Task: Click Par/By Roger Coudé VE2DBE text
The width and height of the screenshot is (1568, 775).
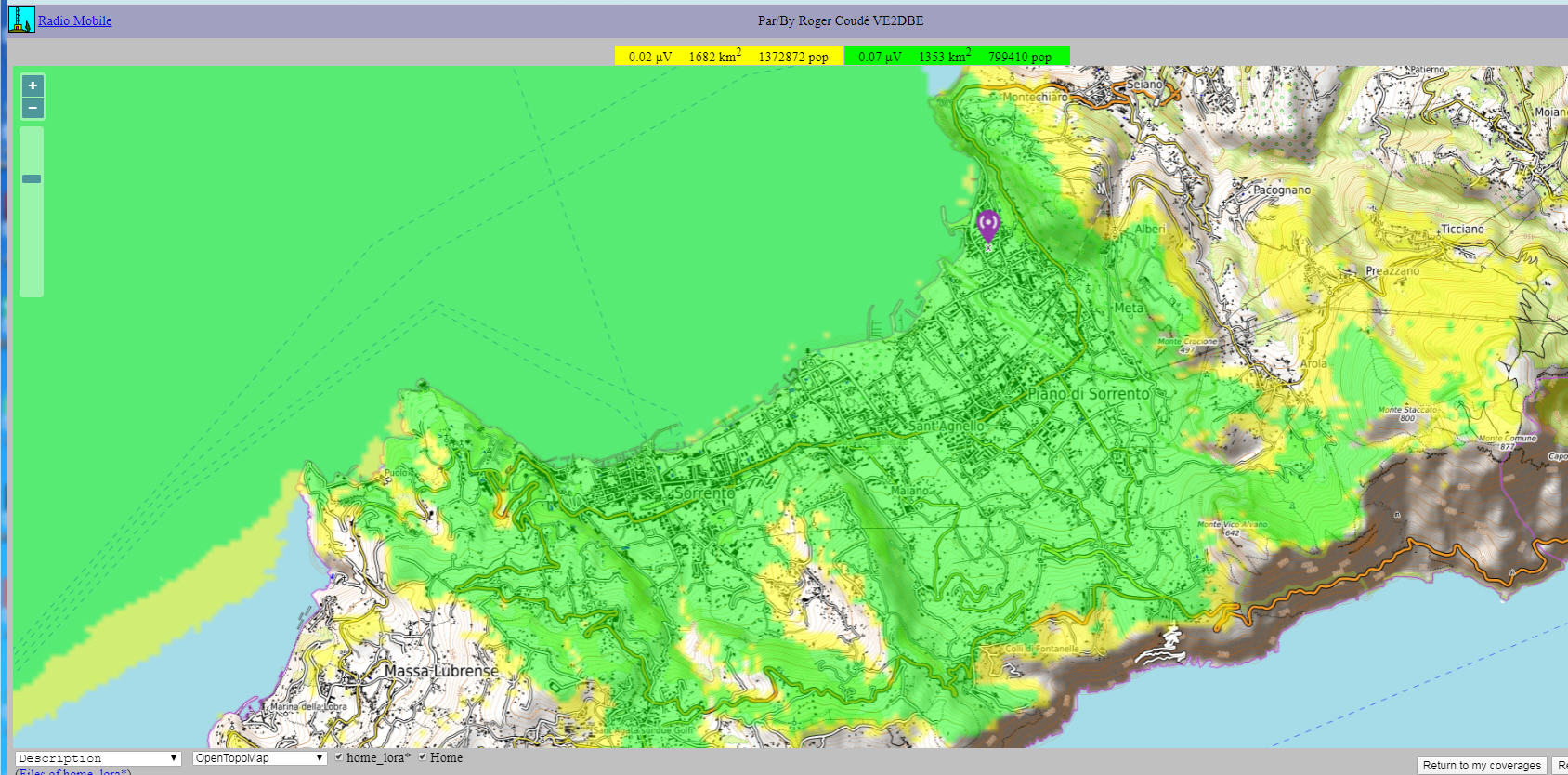Action: [841, 20]
